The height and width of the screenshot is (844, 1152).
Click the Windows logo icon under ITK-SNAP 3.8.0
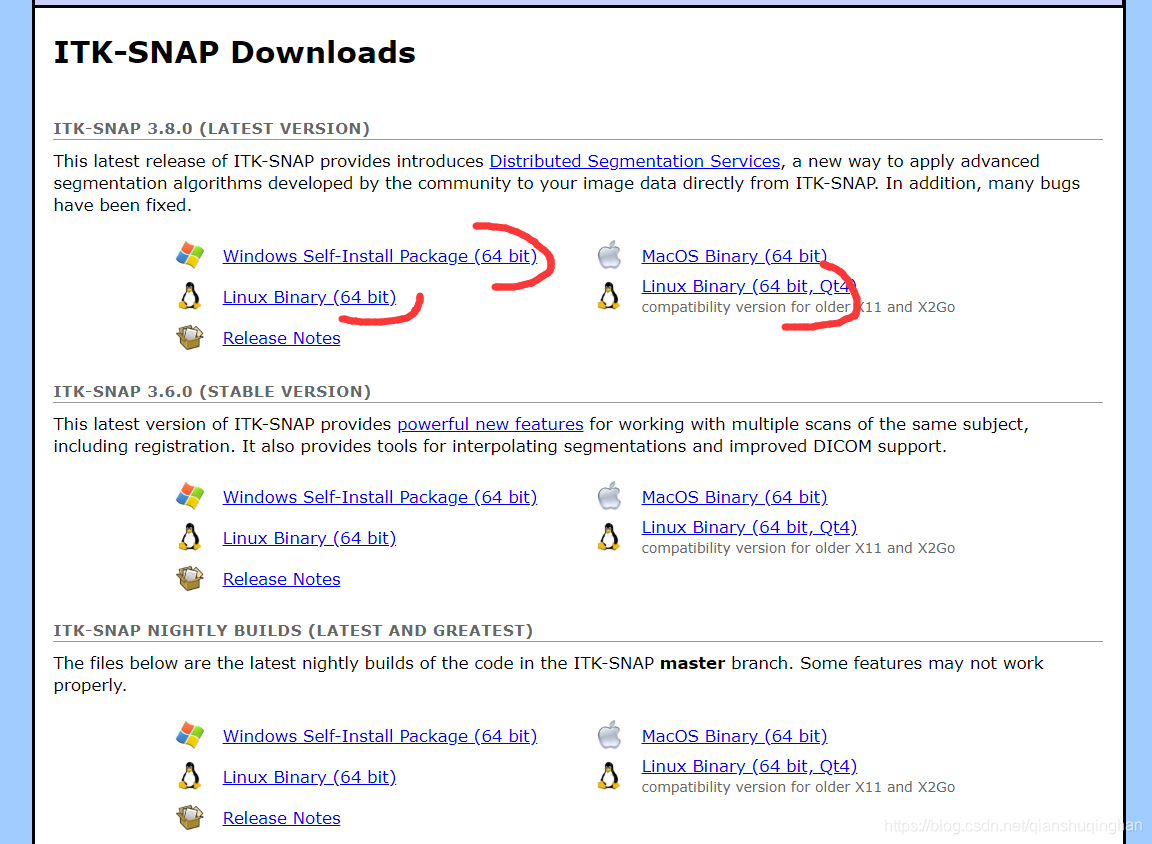tap(190, 255)
